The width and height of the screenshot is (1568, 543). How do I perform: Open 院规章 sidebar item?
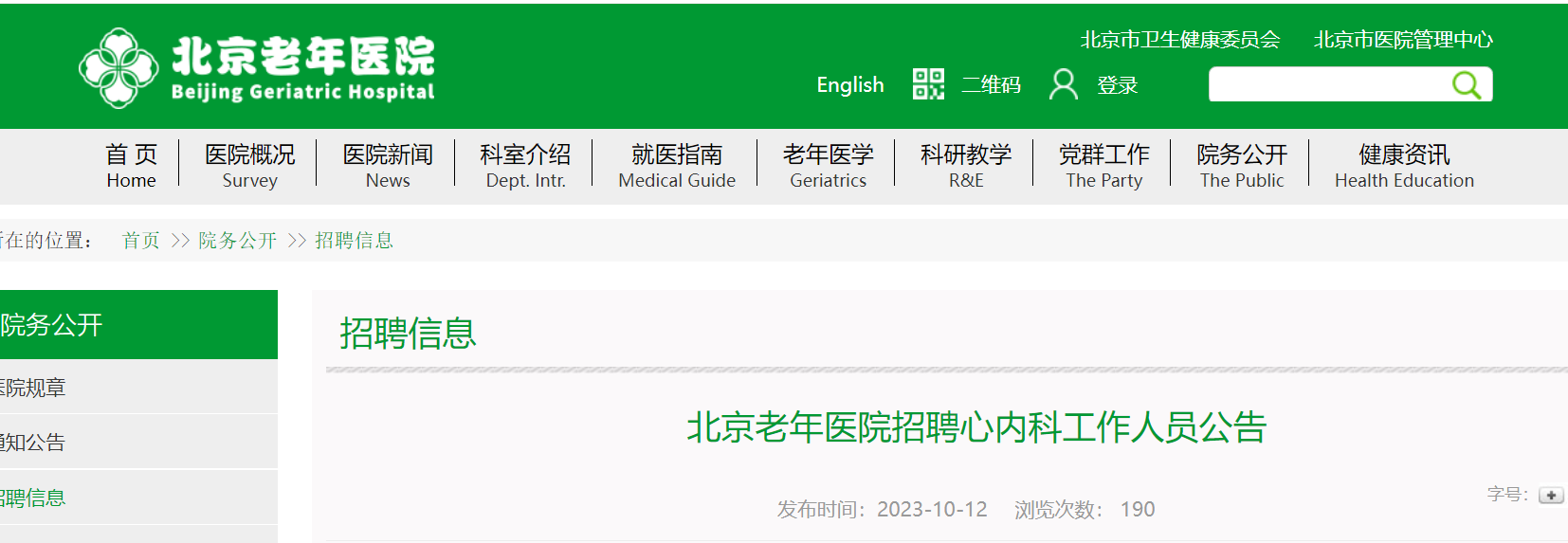pyautogui.click(x=138, y=388)
